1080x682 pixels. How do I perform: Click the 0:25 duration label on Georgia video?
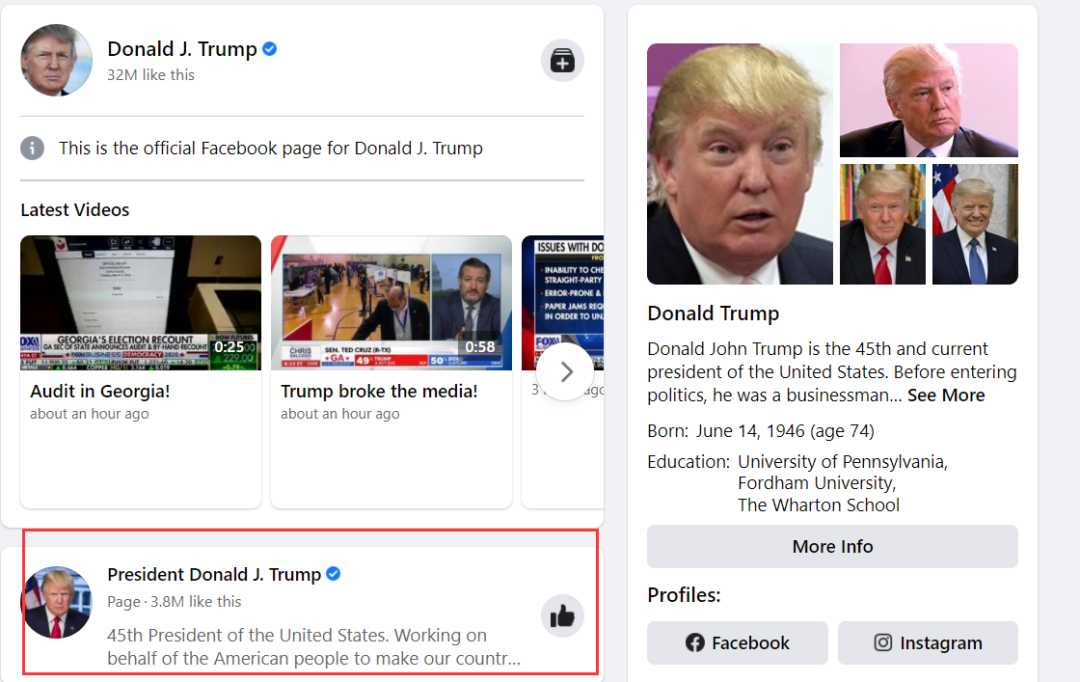229,347
